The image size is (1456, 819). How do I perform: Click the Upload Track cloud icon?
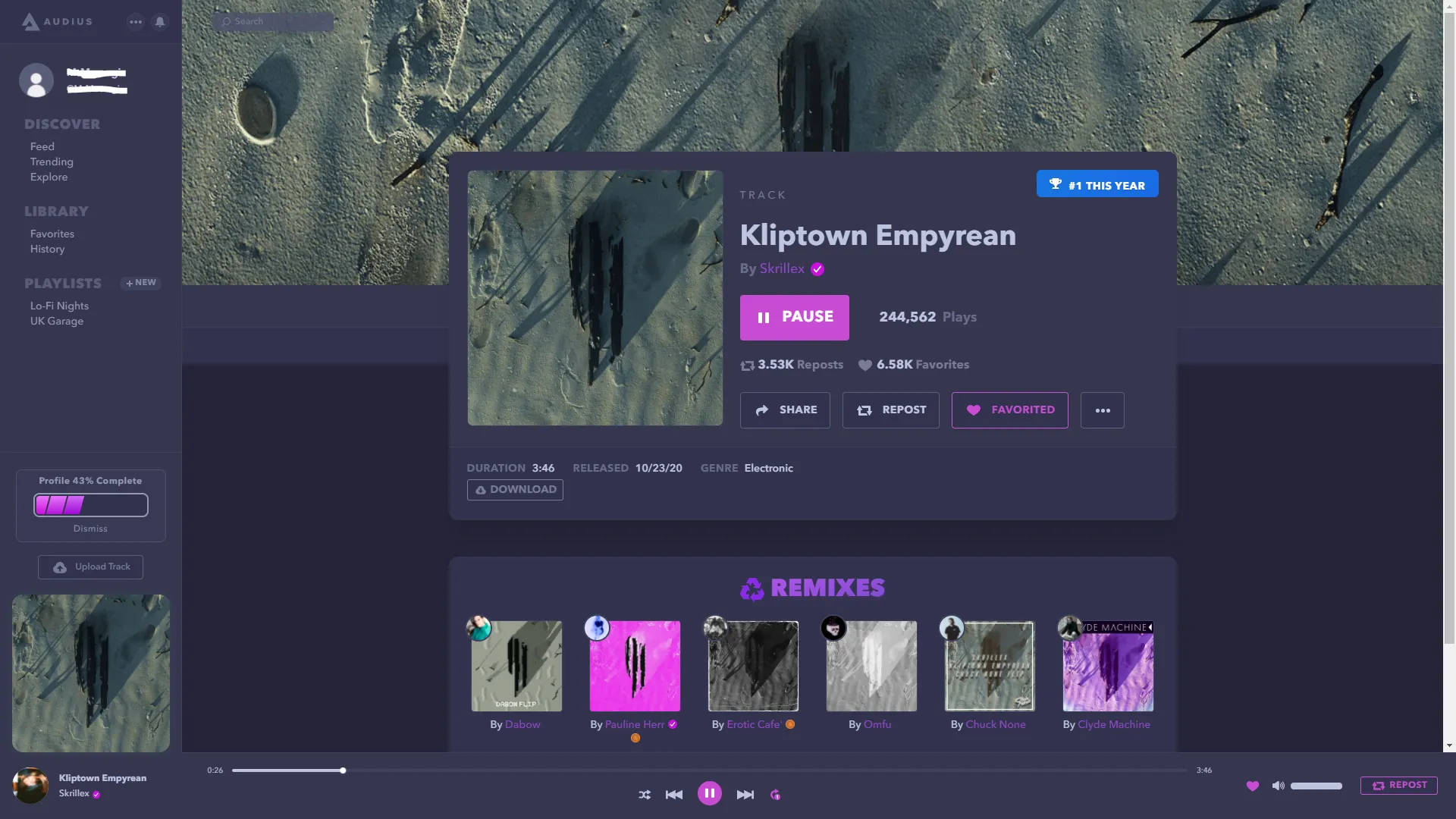(59, 566)
